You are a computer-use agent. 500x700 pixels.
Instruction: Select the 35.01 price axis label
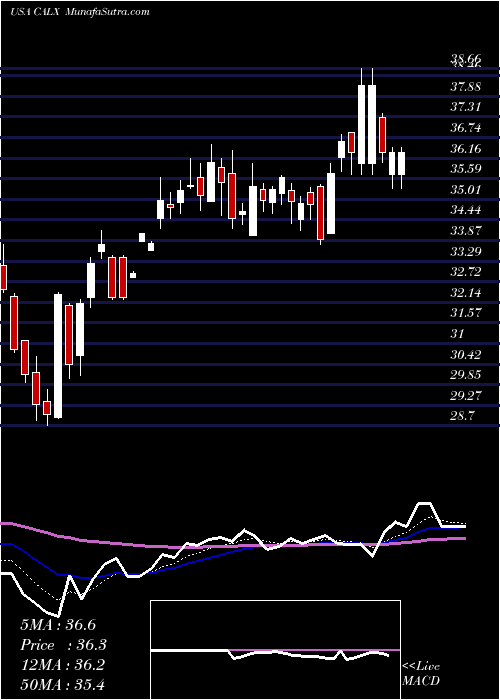[466, 190]
